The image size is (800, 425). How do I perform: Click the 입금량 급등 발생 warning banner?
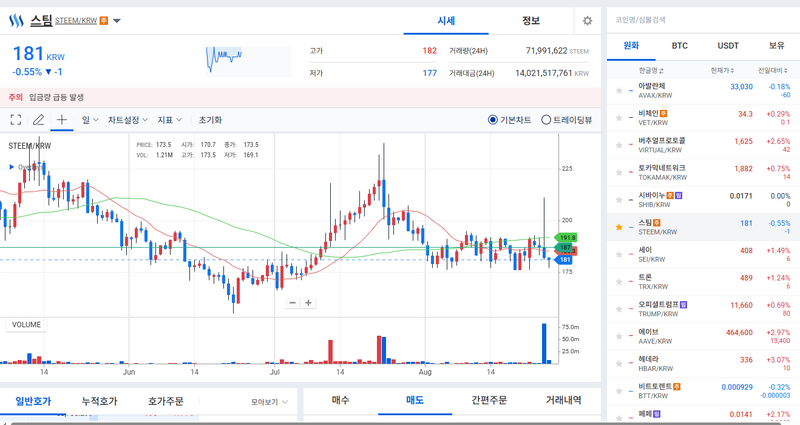(x=301, y=97)
